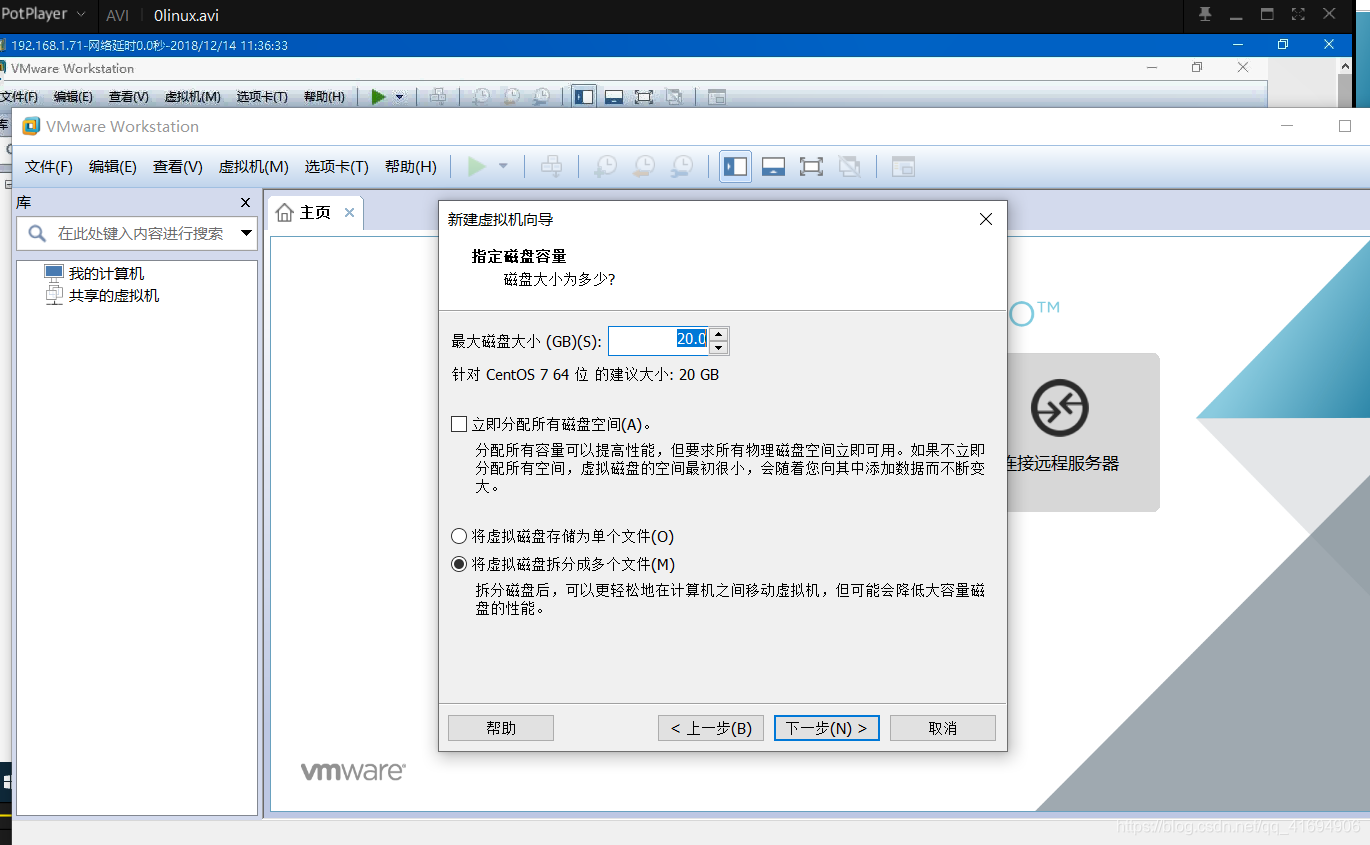Image resolution: width=1370 pixels, height=845 pixels.
Task: Select 将虚拟磁盘存储为单个文件 radio button
Action: 460,536
